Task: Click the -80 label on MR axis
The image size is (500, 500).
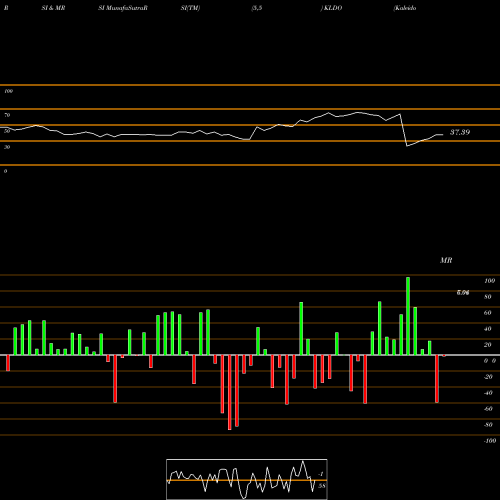Action: (488, 425)
